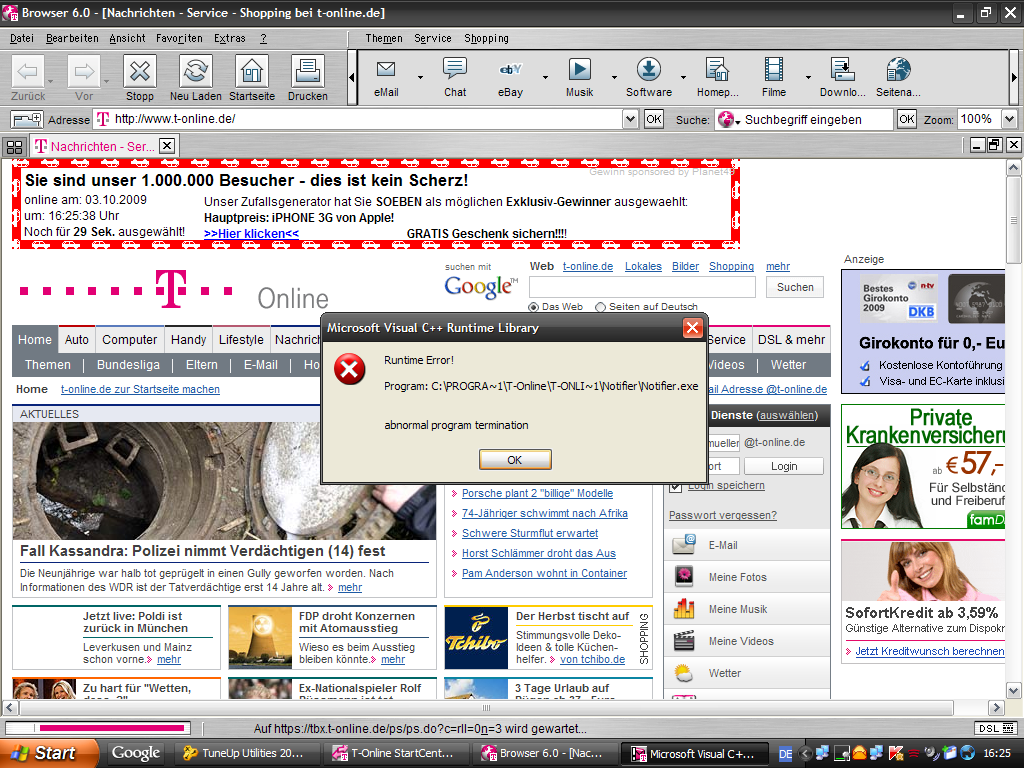This screenshot has width=1024, height=768.
Task: Click page loading progress bar
Action: (x=98, y=728)
